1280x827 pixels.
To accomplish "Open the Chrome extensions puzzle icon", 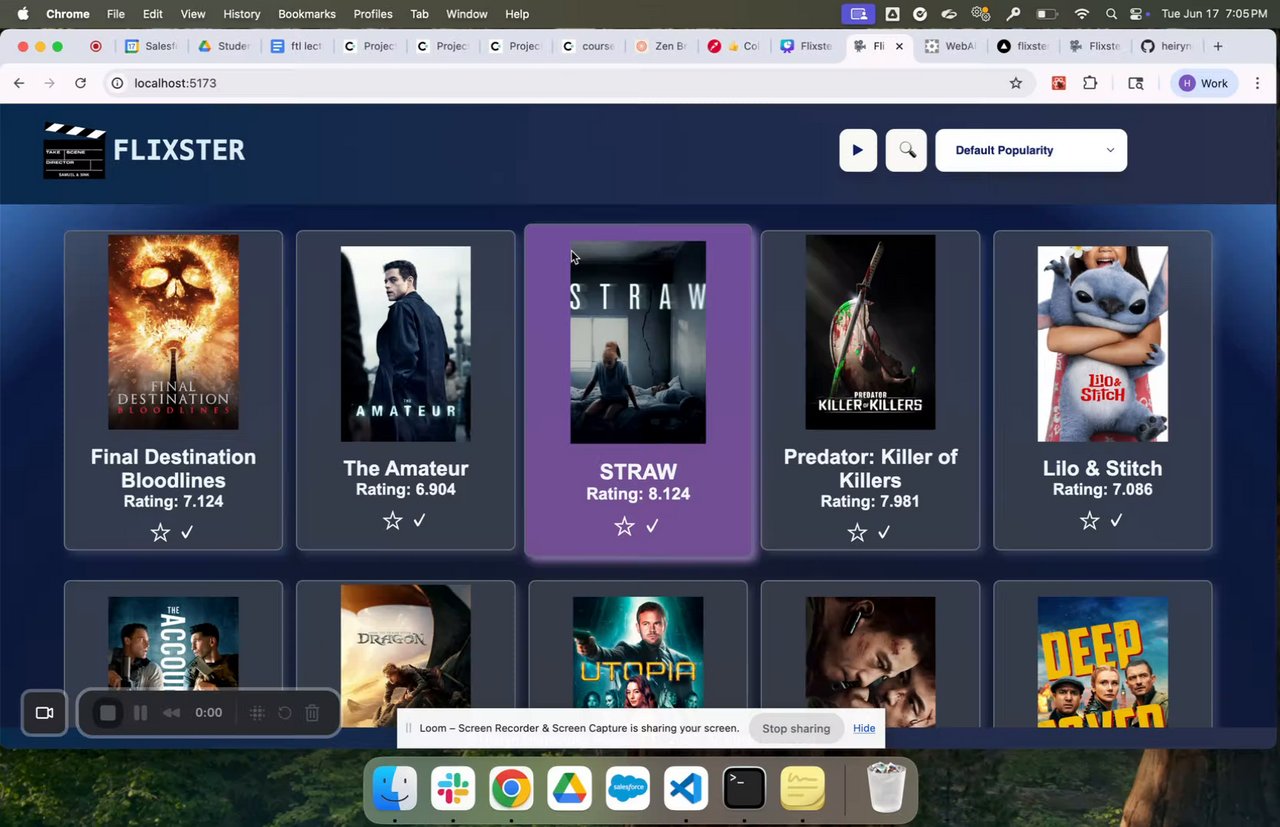I will point(1090,83).
